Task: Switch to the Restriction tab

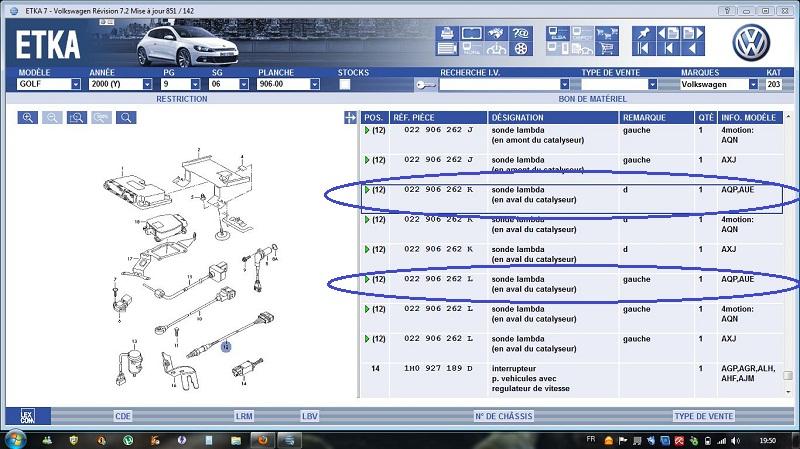Action: point(182,99)
